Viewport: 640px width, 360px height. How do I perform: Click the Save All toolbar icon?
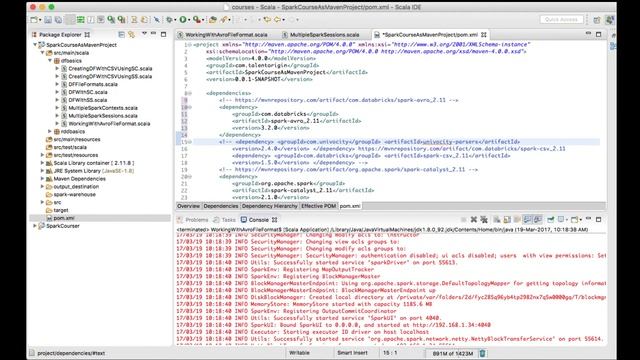coord(58,20)
